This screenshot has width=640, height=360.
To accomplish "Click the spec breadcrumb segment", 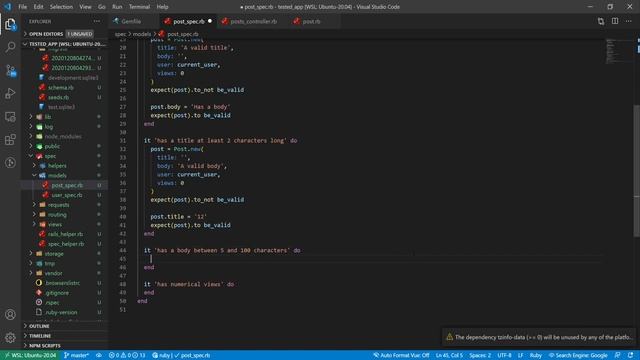I will 120,34.
